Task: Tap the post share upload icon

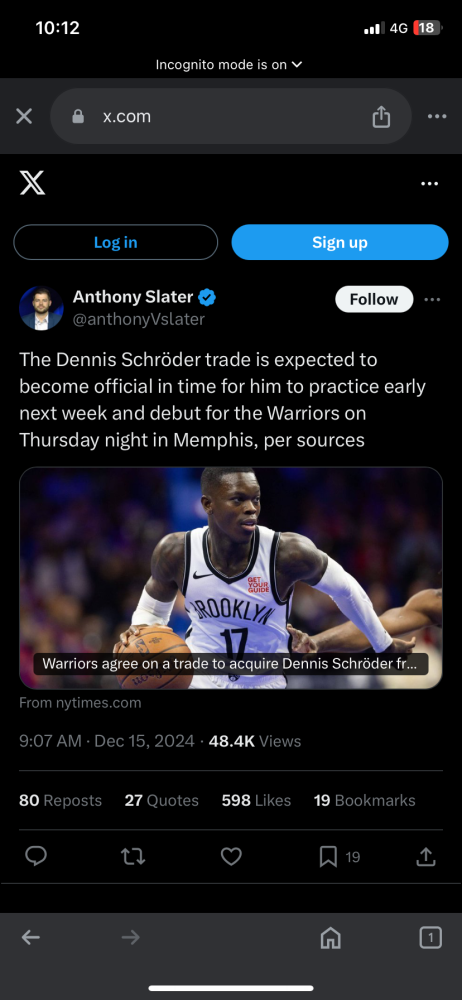Action: (x=426, y=857)
